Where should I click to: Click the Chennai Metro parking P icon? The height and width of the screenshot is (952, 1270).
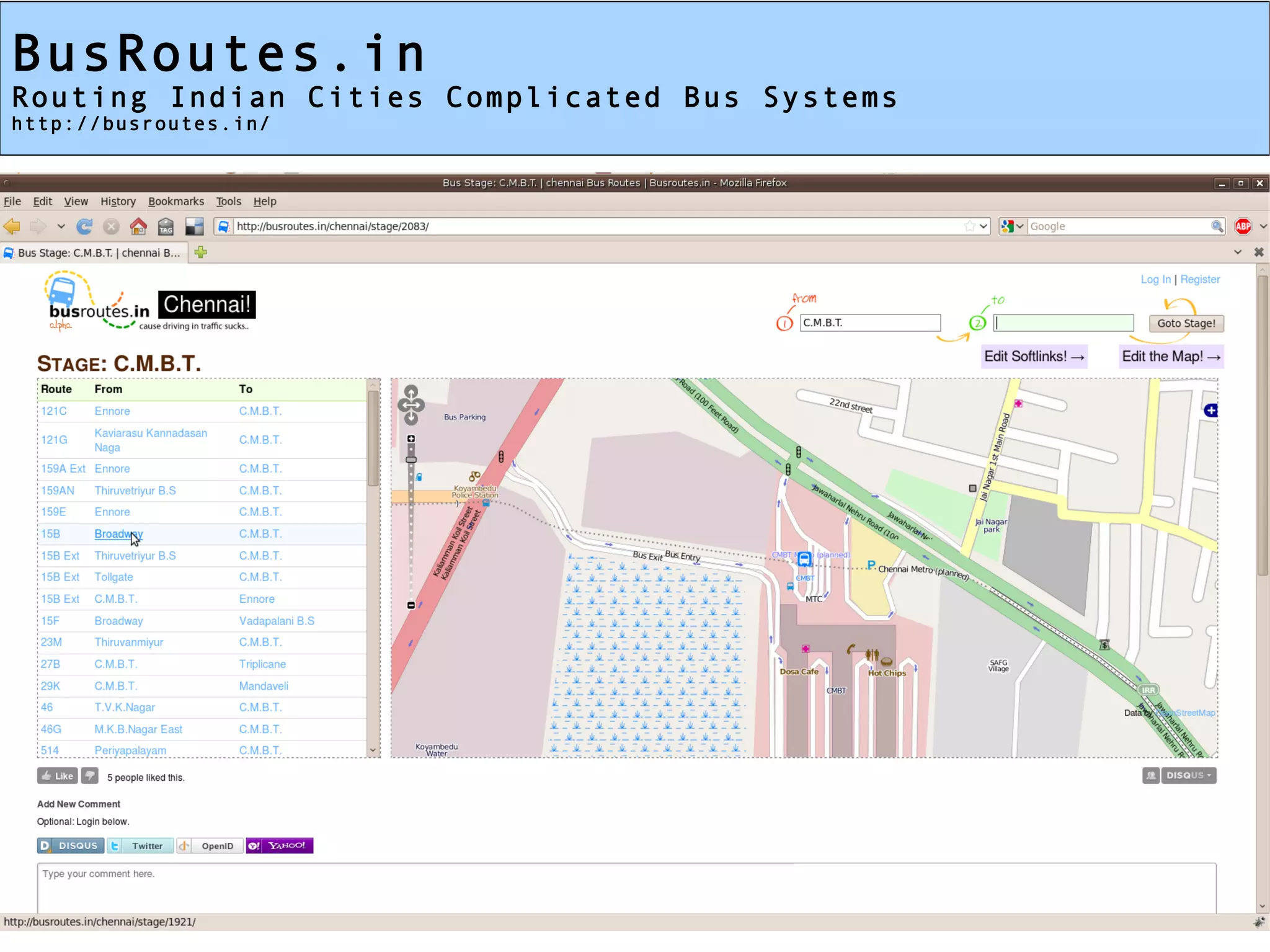[871, 565]
